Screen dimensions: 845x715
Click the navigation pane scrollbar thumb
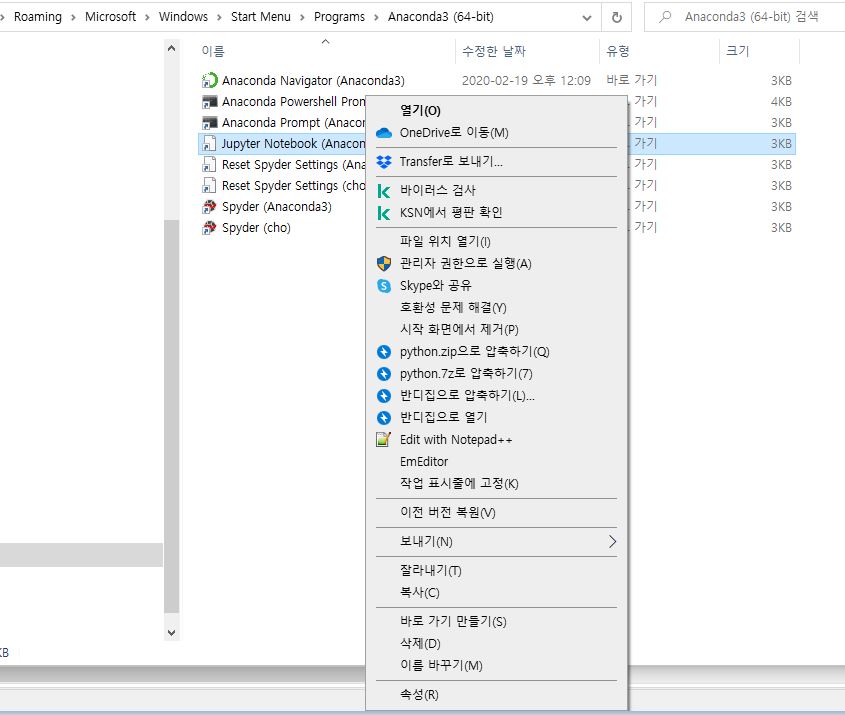[x=171, y=416]
